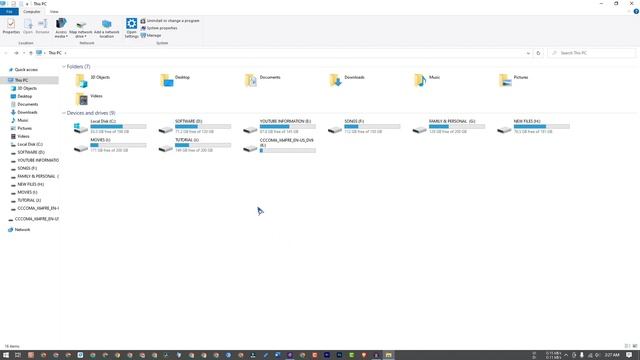Viewport: 640px width, 360px height.
Task: Open Local Disk (C:) in navigation pane
Action: pos(30,144)
